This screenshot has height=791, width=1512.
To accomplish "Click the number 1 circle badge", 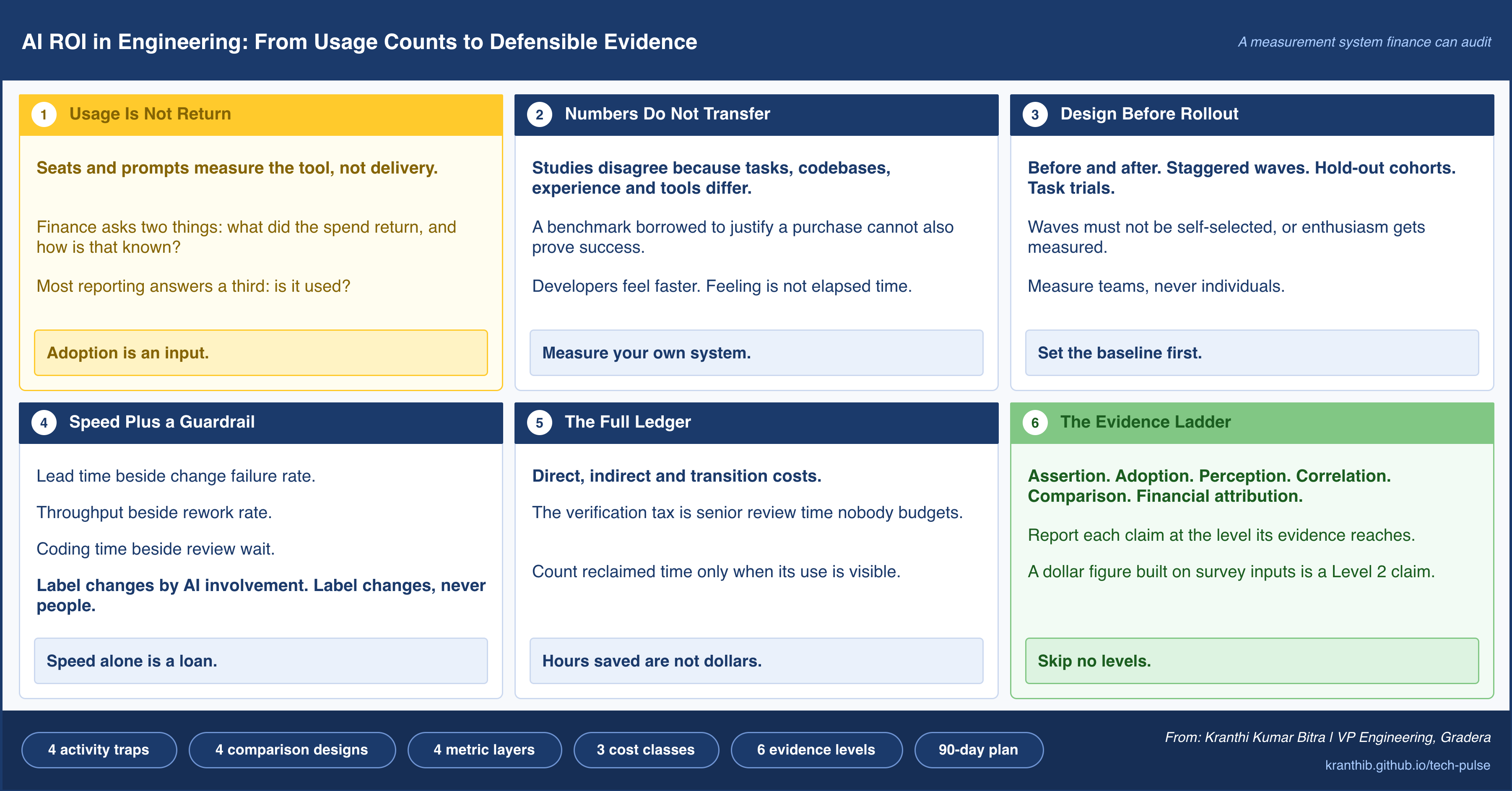I will coord(44,114).
